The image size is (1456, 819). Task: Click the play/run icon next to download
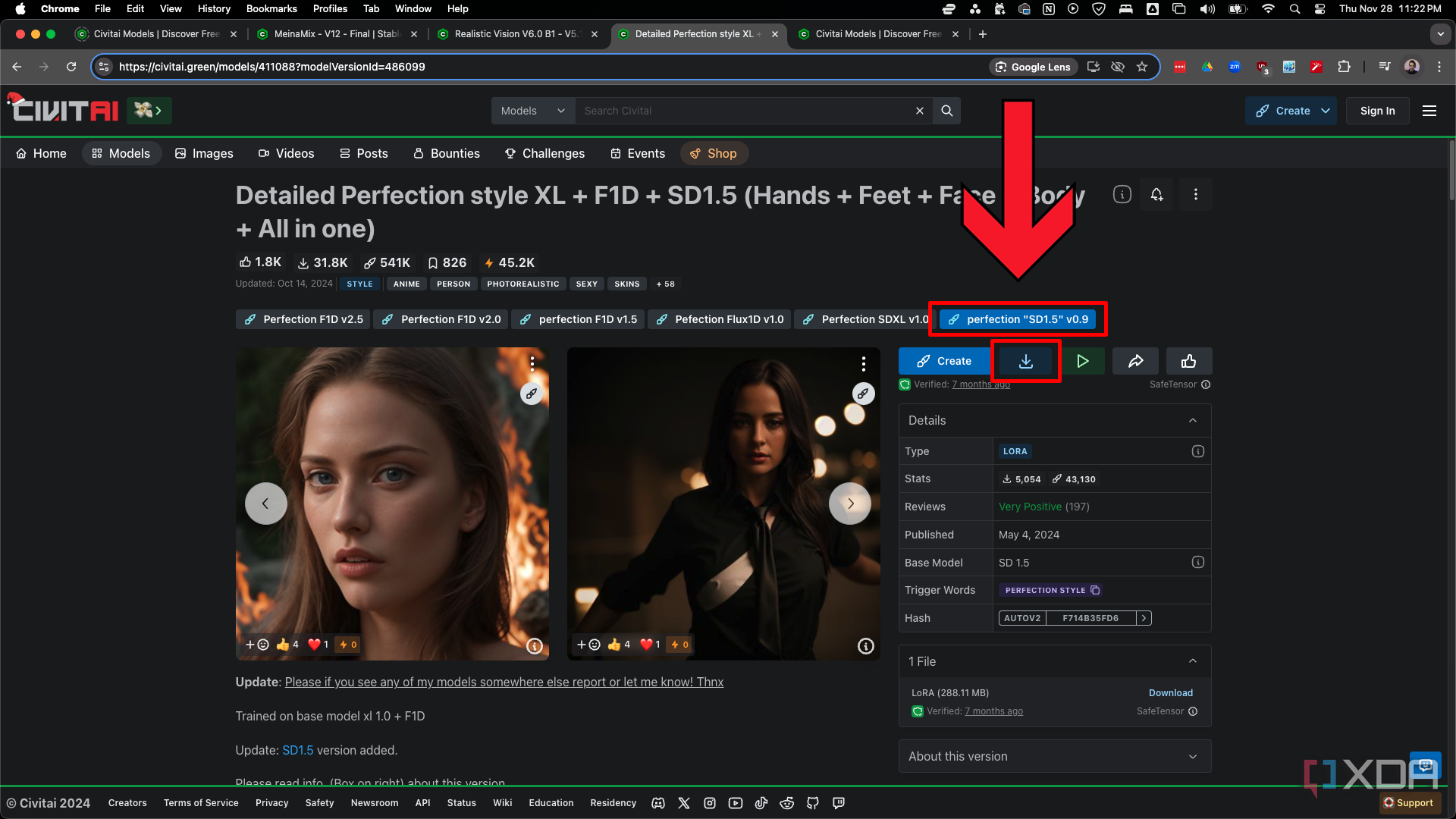[1081, 360]
